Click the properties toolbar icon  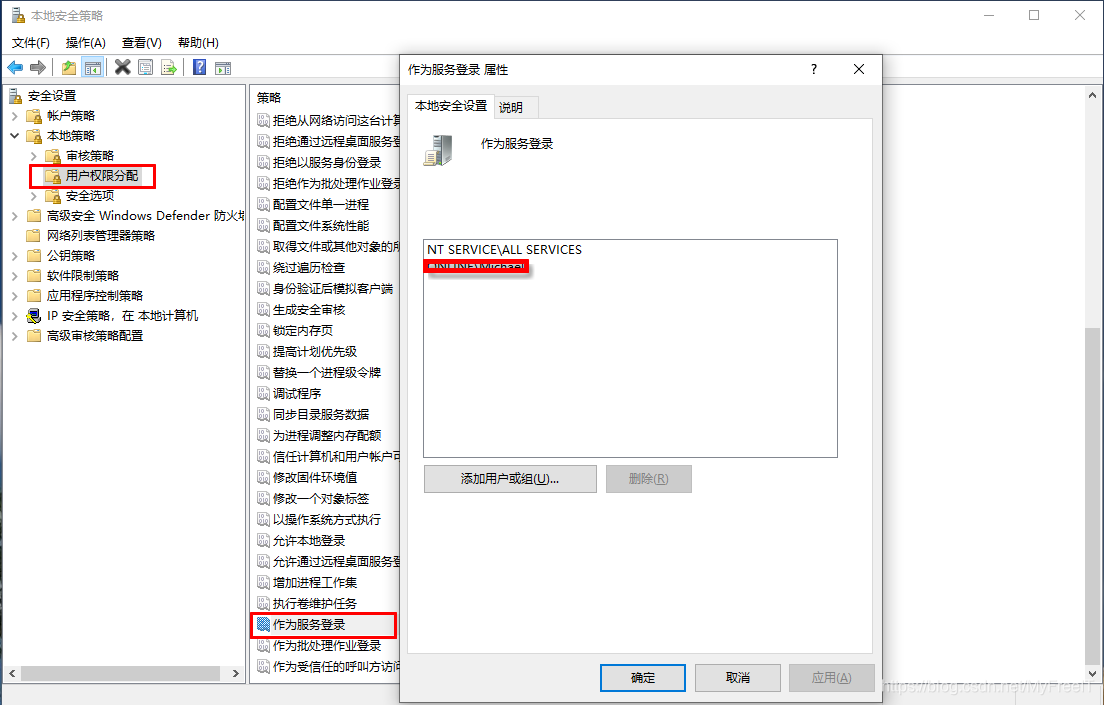pos(146,68)
